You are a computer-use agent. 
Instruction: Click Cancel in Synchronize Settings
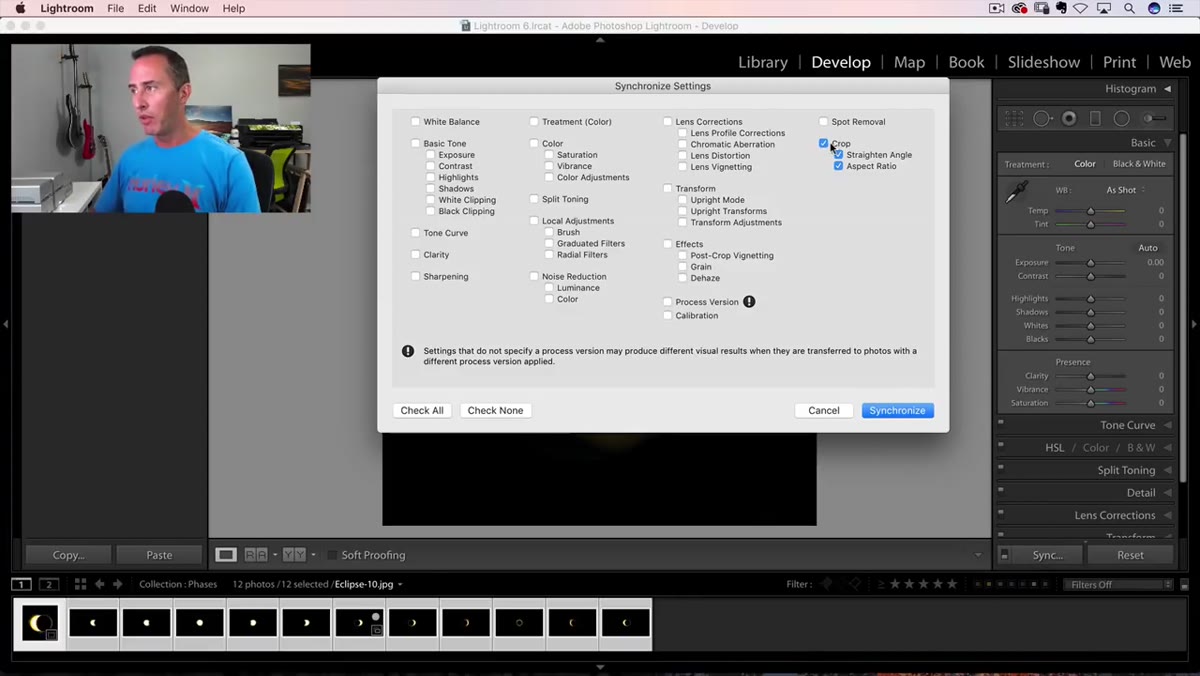[x=824, y=410]
